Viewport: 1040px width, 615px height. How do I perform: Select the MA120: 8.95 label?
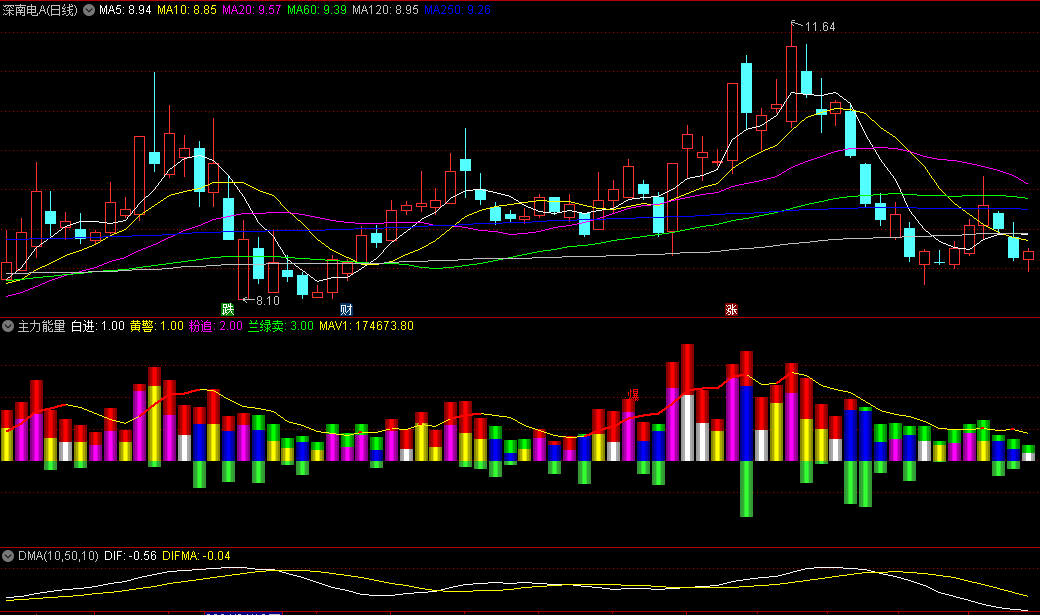coord(385,10)
